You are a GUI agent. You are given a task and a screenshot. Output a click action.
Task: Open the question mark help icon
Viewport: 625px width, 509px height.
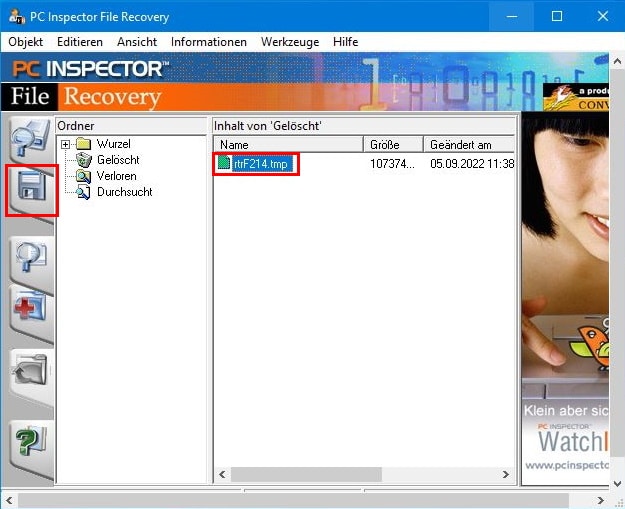(x=31, y=442)
